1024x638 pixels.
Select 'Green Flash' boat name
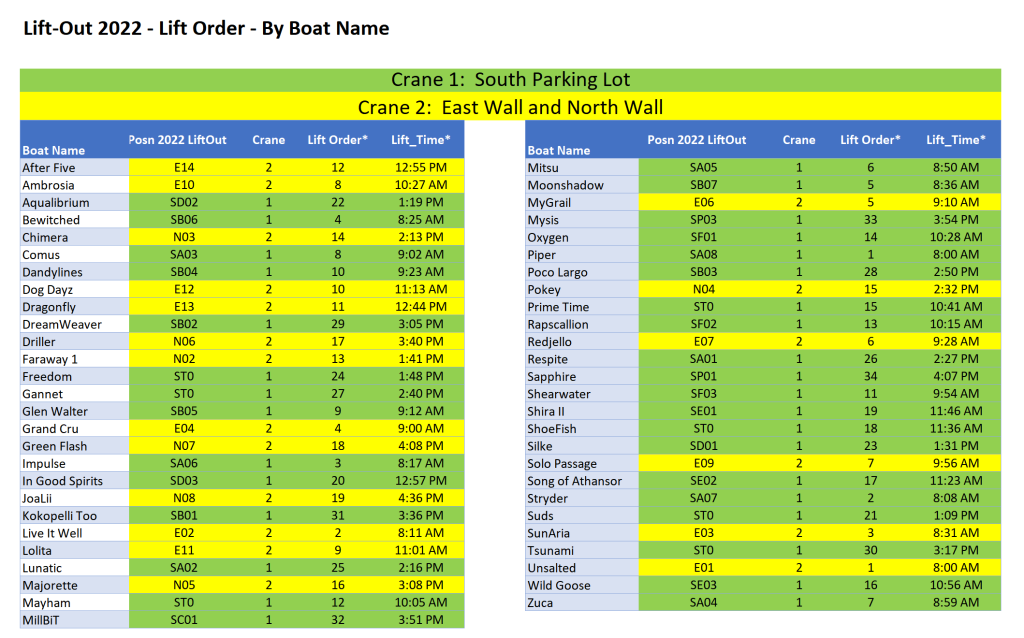click(x=54, y=447)
